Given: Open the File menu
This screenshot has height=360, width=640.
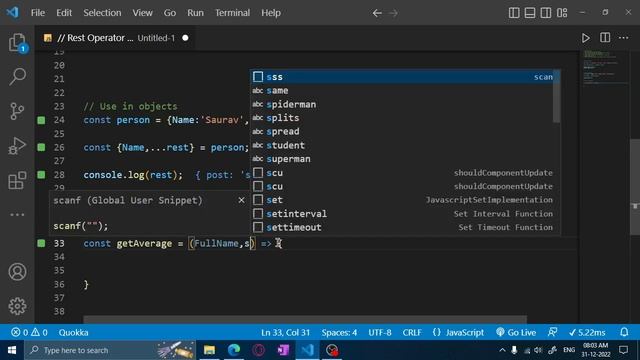Looking at the screenshot, I should 38,13.
